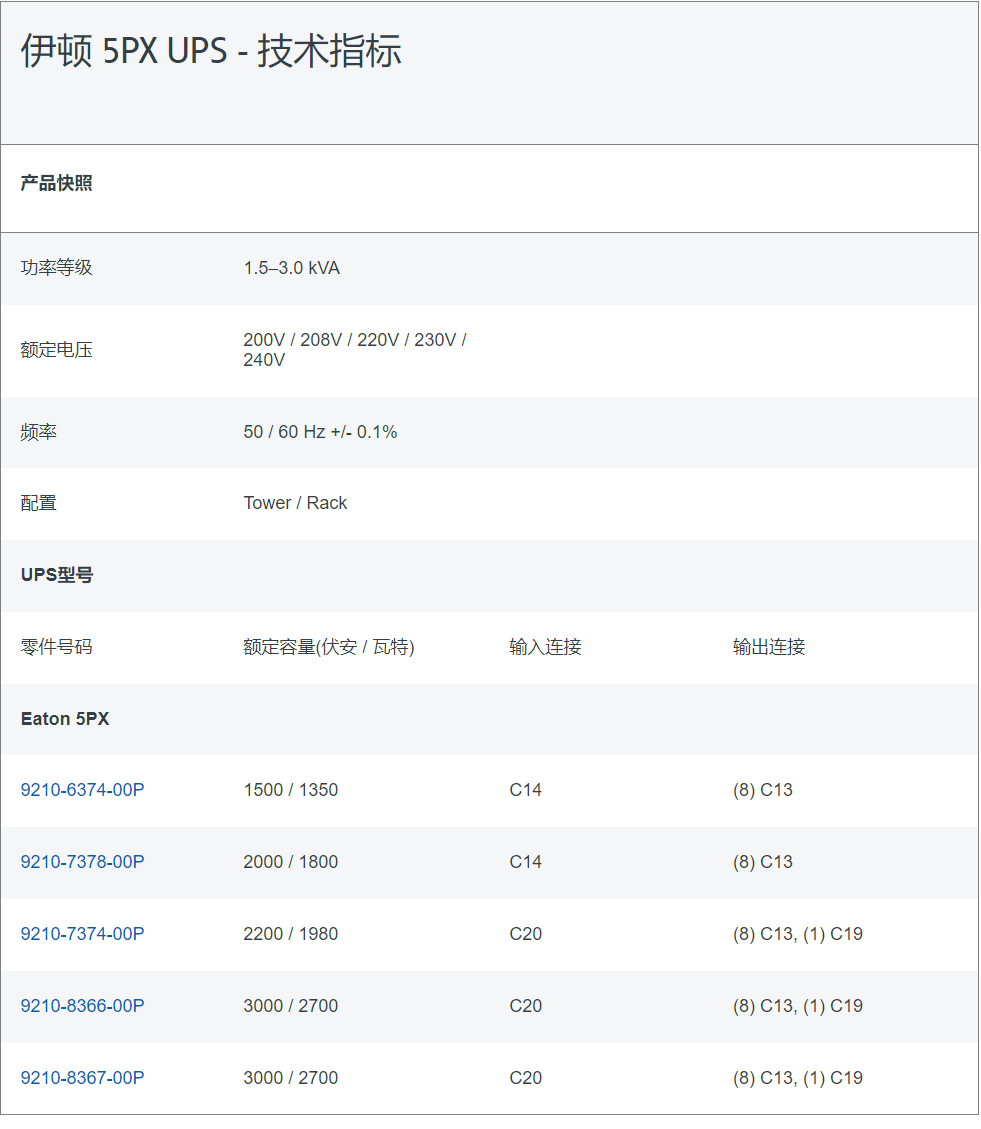Select (8) C13 output in the 9210-6374-00P row
Screen dimensions: 981x1129
763,790
